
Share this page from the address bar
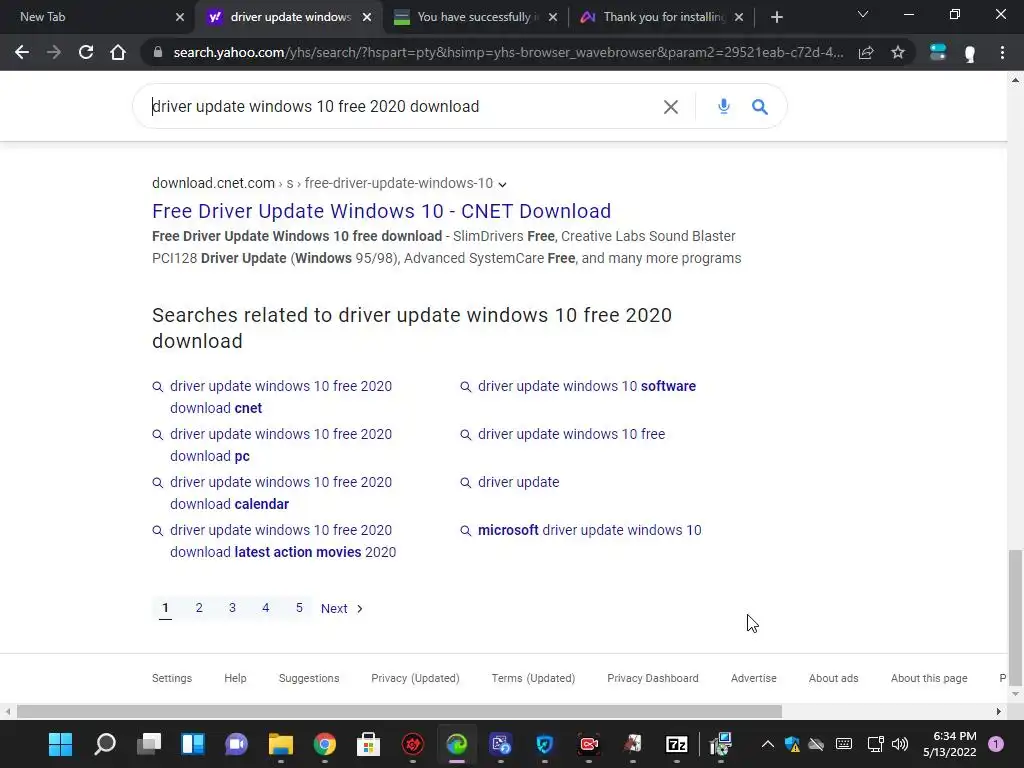pyautogui.click(x=866, y=52)
